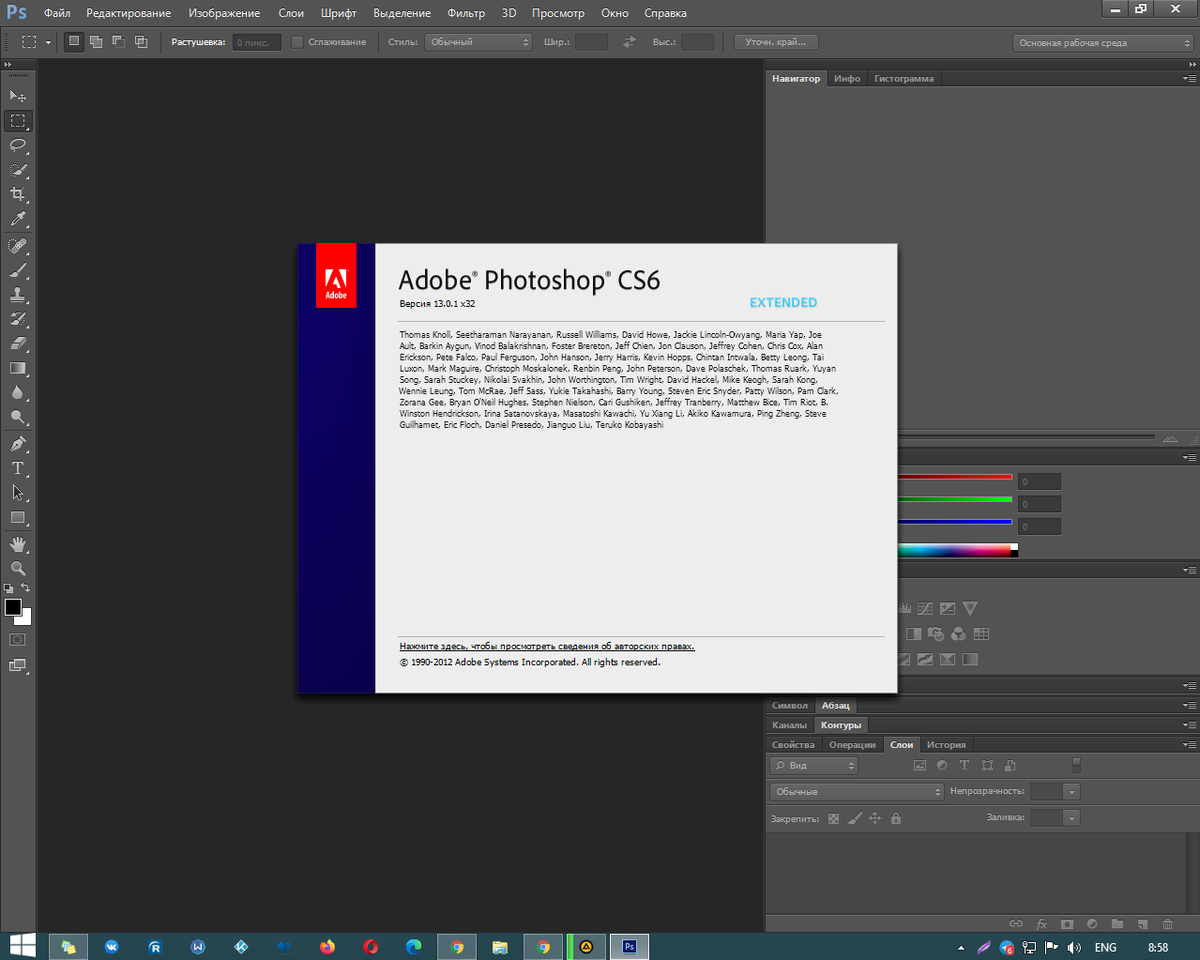Viewport: 1200px width, 960px height.
Task: Click the copyright info link in About dialog
Action: 547,646
